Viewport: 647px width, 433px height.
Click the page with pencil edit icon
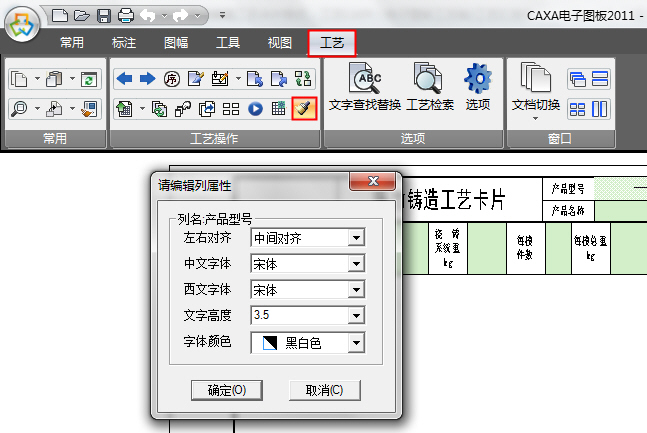tap(196, 78)
